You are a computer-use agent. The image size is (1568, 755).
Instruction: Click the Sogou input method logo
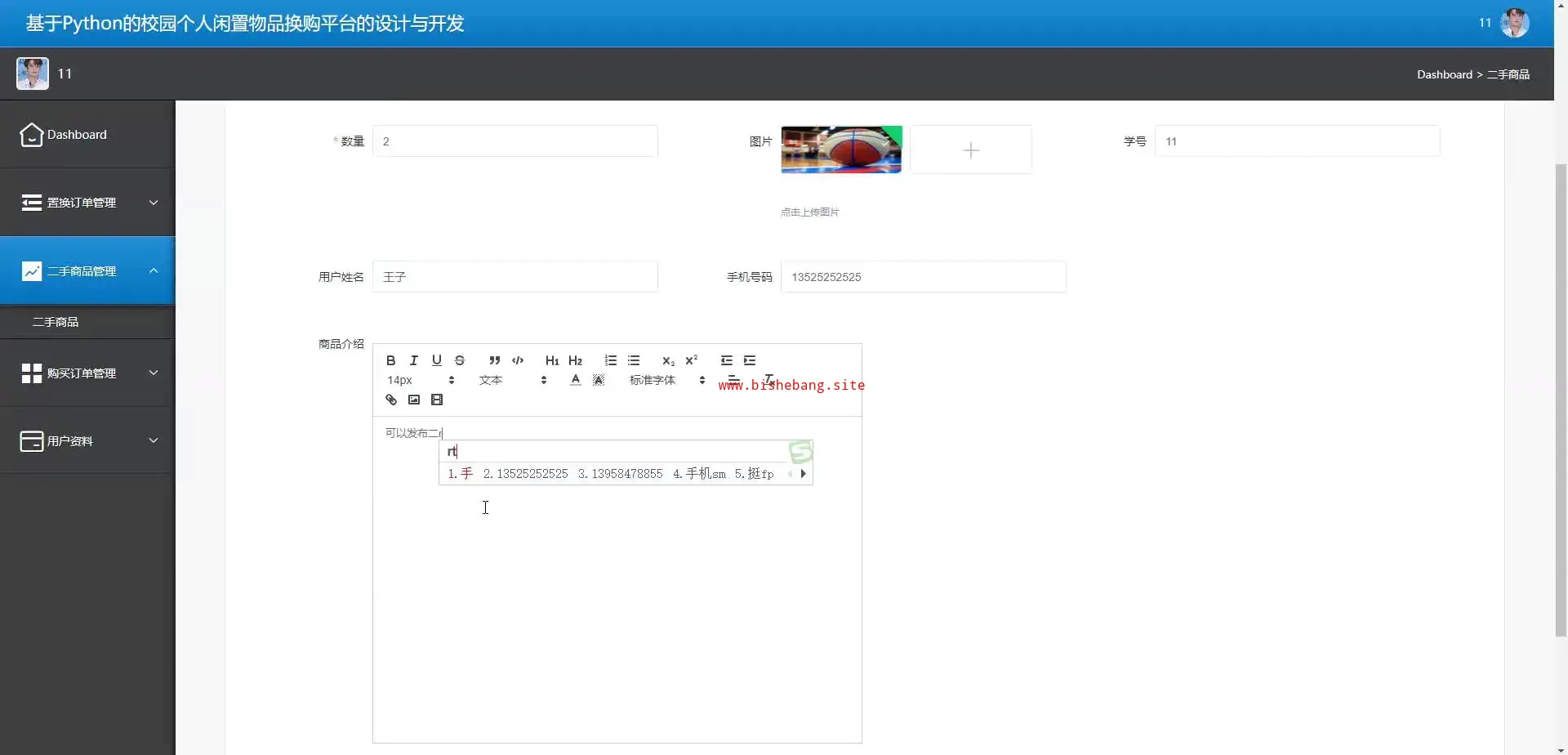click(800, 452)
